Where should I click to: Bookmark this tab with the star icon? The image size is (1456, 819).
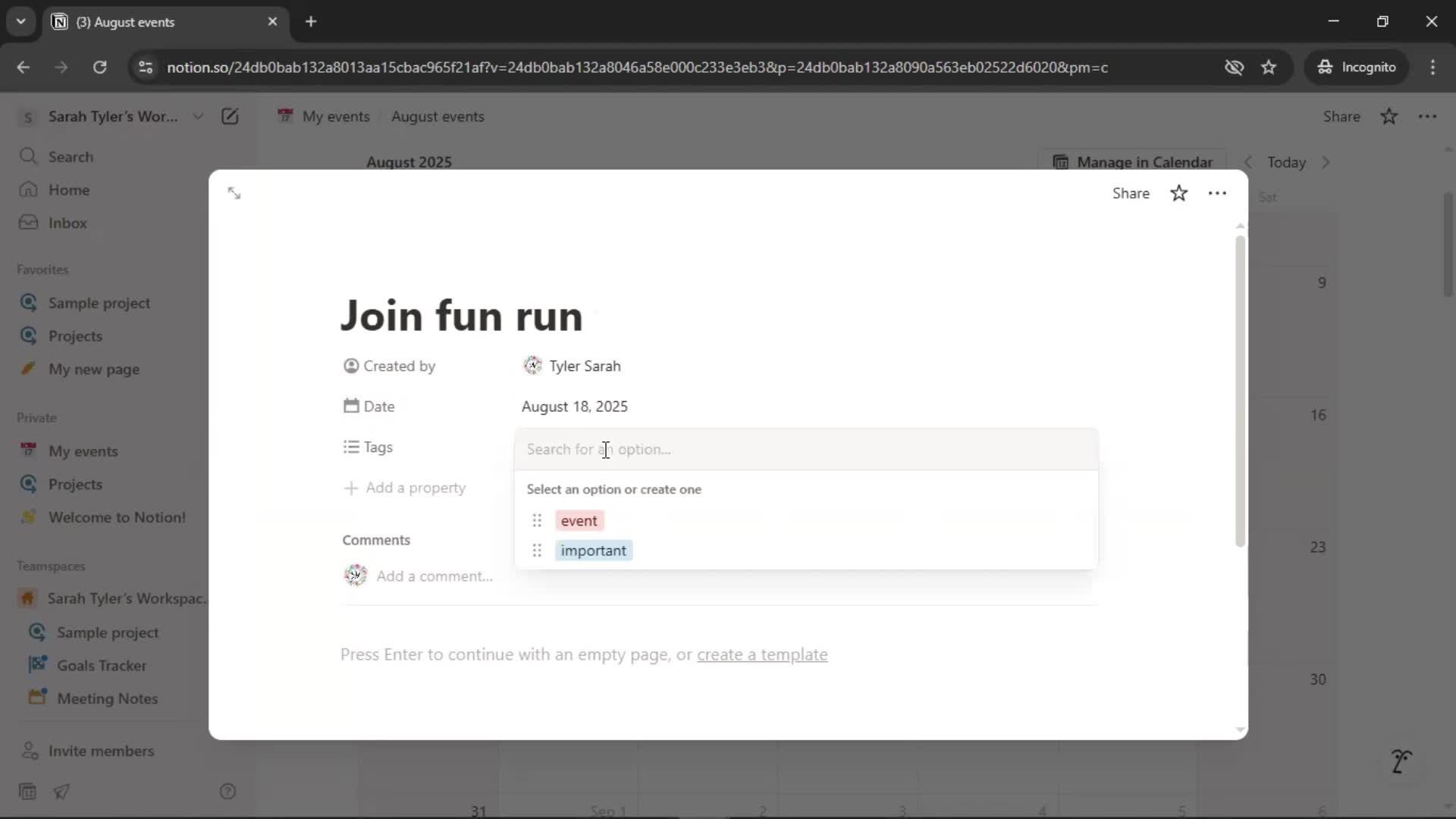pyautogui.click(x=1269, y=67)
